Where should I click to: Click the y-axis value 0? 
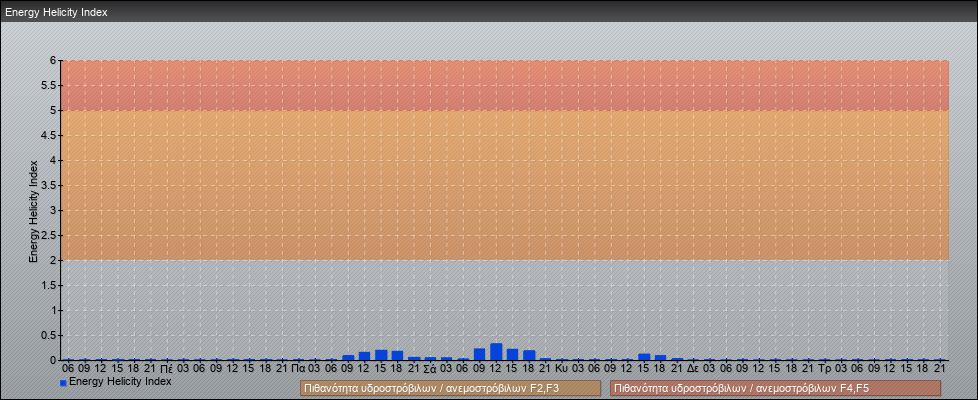tap(54, 360)
